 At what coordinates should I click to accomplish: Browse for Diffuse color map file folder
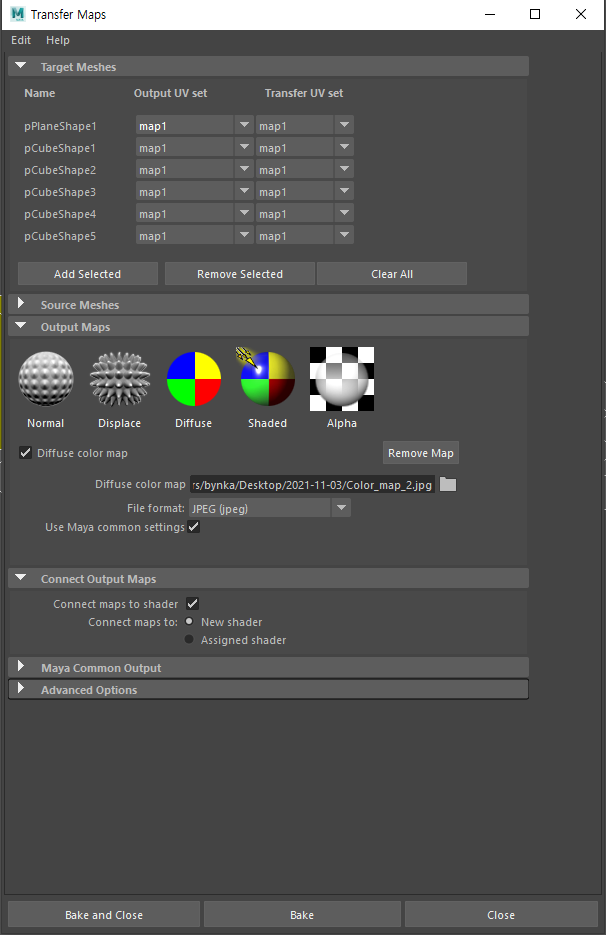(x=448, y=485)
